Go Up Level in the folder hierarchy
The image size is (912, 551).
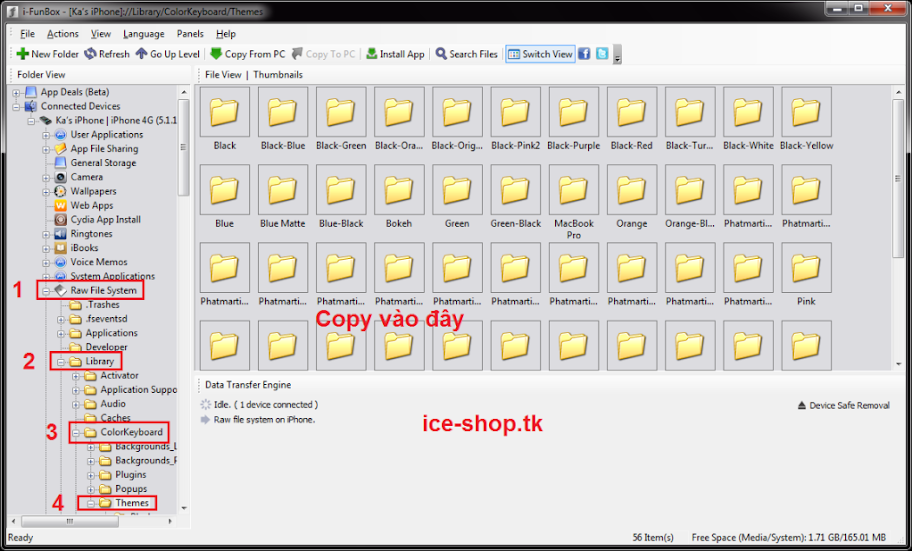pyautogui.click(x=168, y=54)
